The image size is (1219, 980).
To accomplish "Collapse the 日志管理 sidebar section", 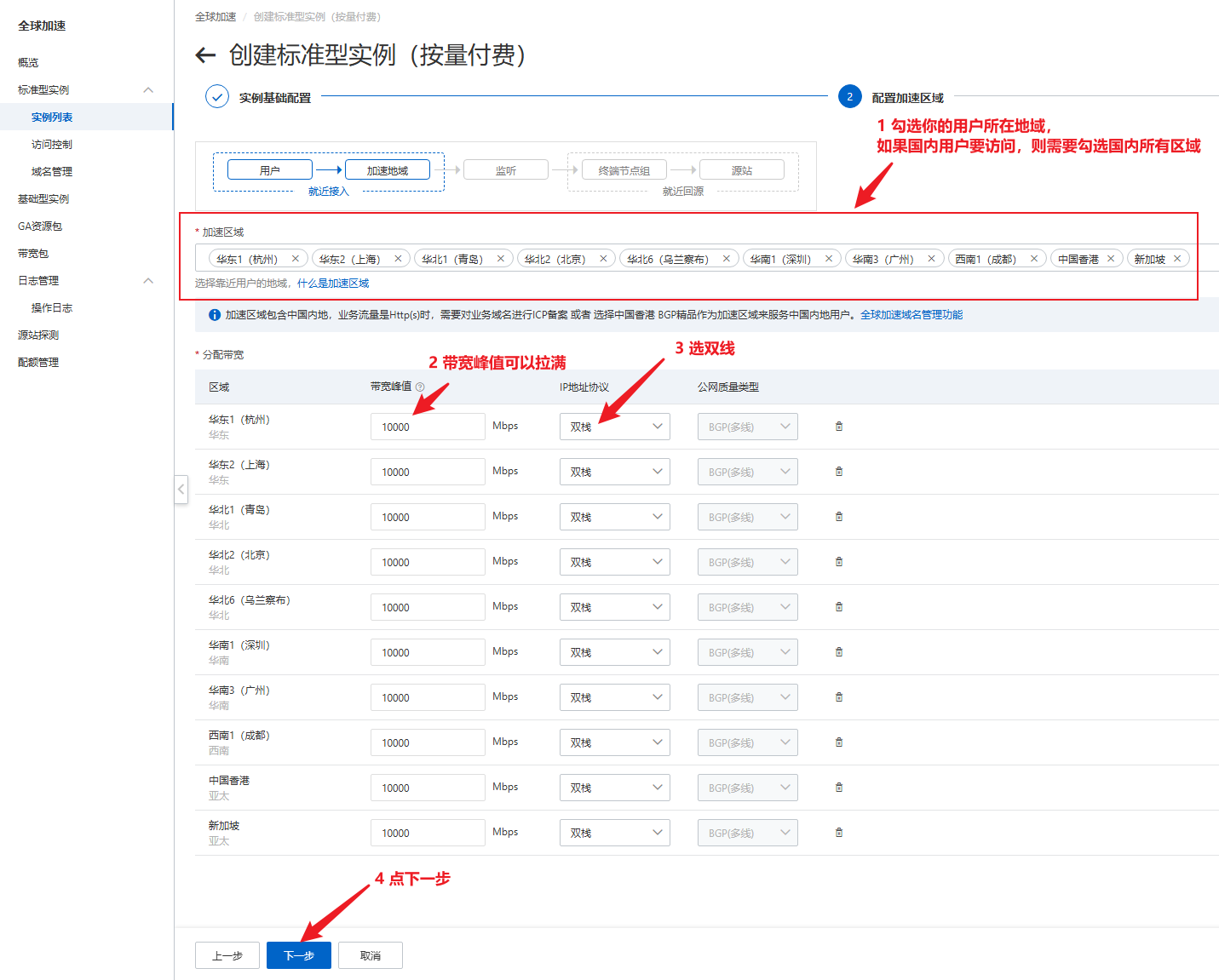I will click(148, 281).
